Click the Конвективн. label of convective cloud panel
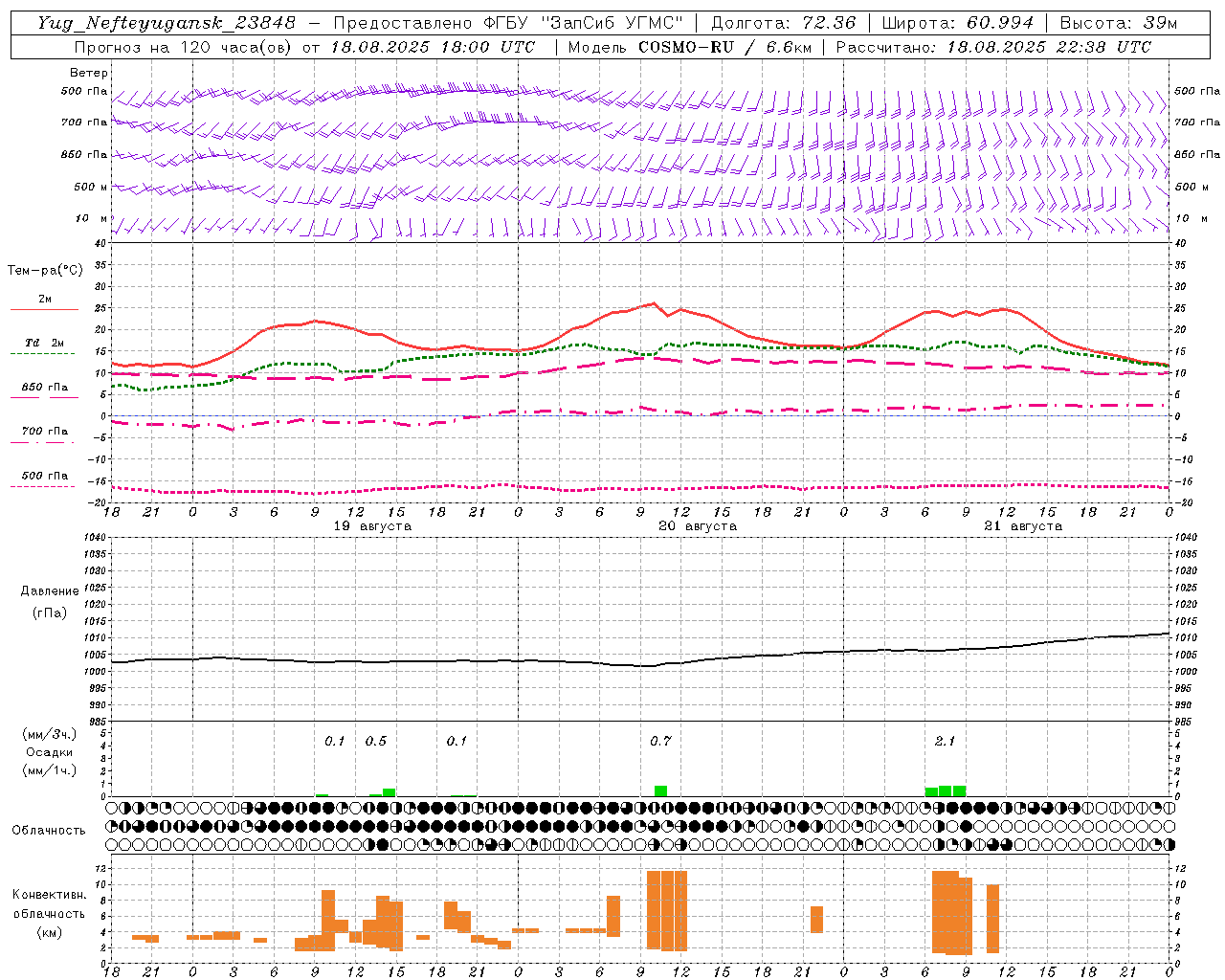This screenshot has width=1225, height=980. 49,895
